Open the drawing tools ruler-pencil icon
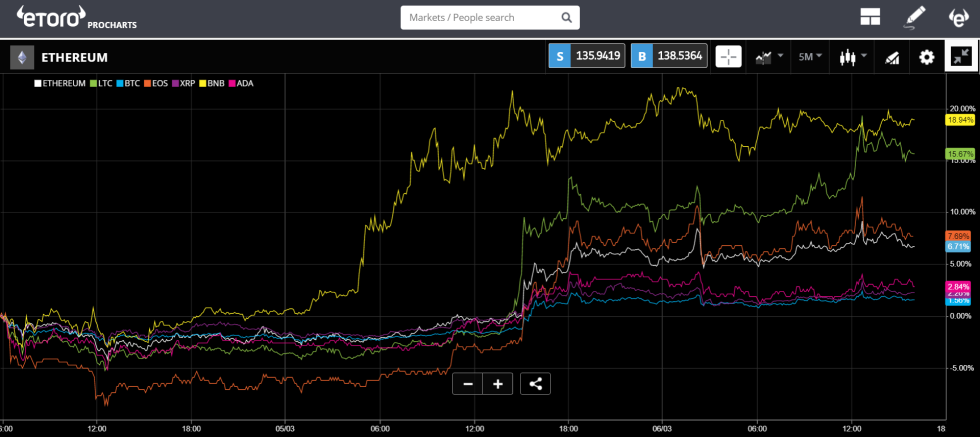980x437 pixels. [x=891, y=57]
